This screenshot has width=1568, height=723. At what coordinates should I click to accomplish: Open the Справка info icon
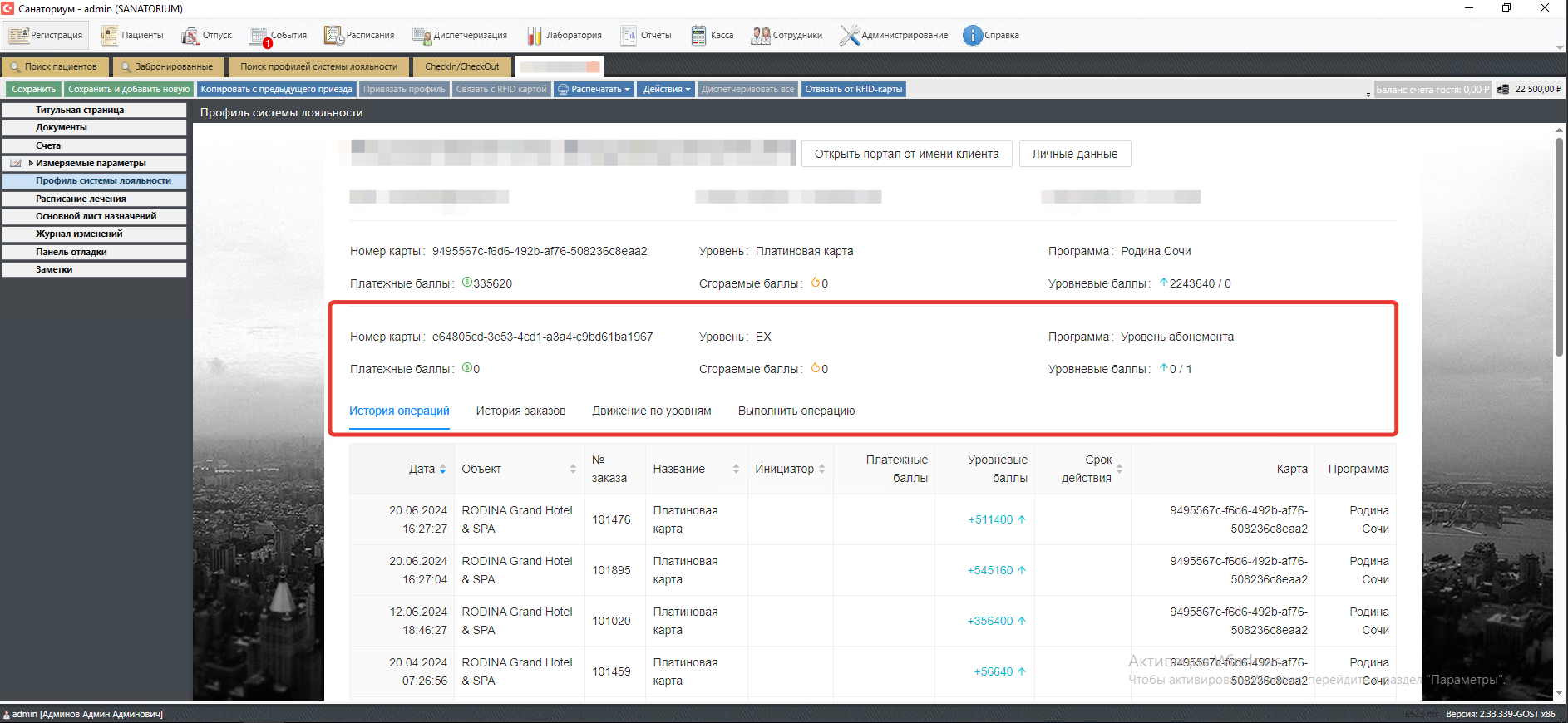pyautogui.click(x=972, y=35)
